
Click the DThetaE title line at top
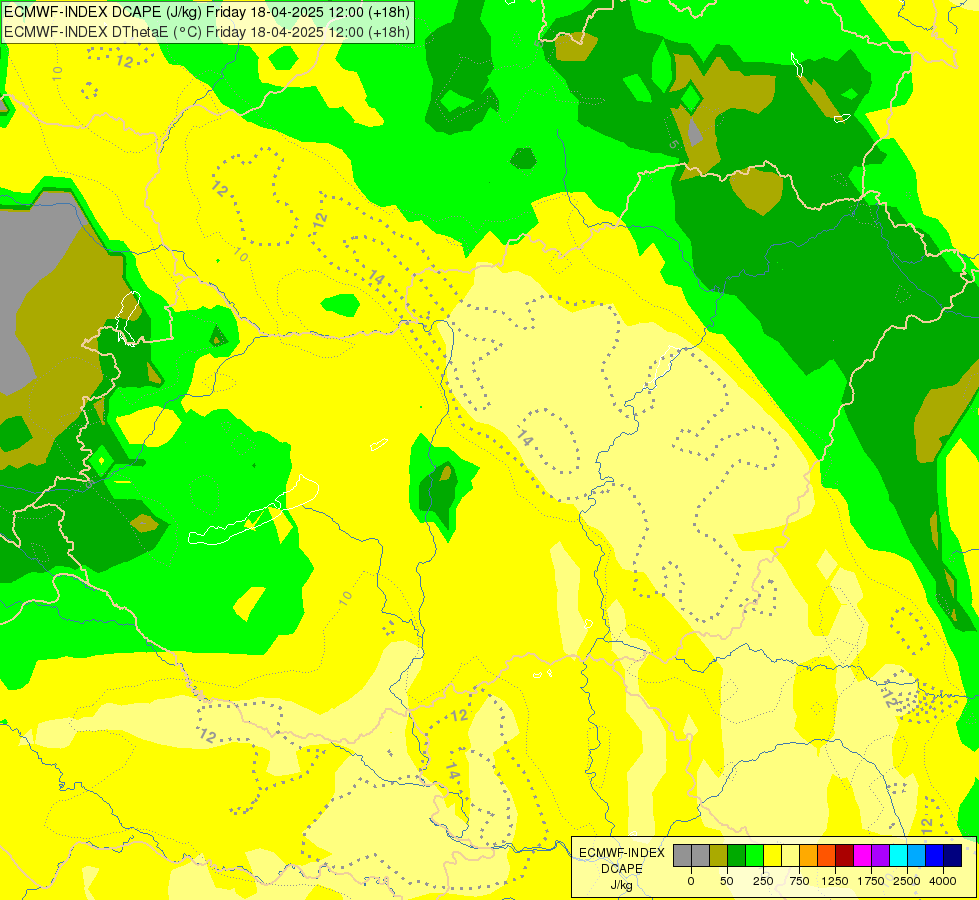click(x=207, y=32)
